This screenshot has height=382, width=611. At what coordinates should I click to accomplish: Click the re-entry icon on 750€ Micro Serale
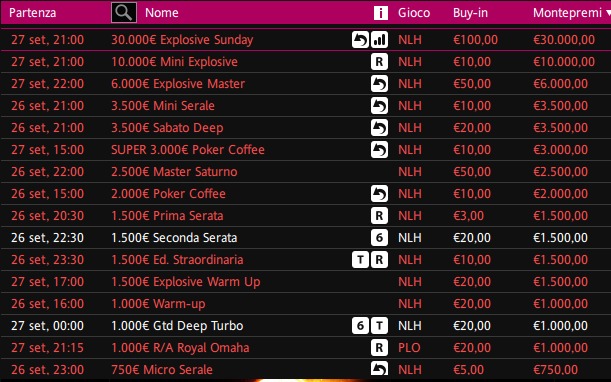379,369
